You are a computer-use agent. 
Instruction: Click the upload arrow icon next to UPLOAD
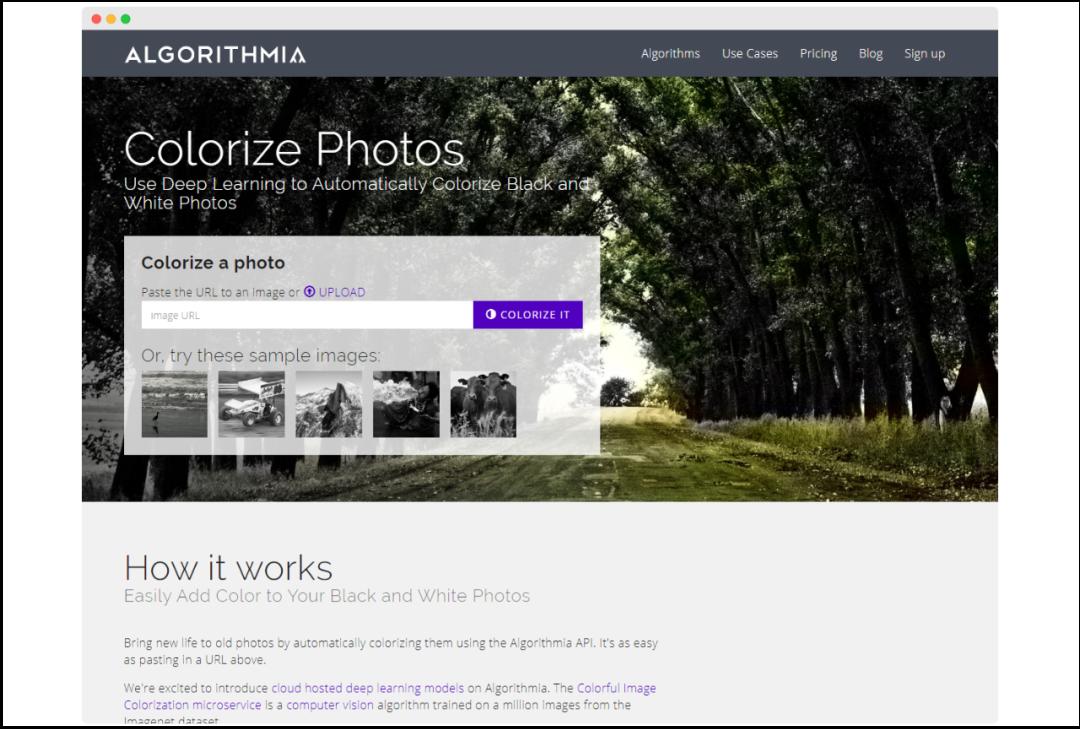coord(309,292)
